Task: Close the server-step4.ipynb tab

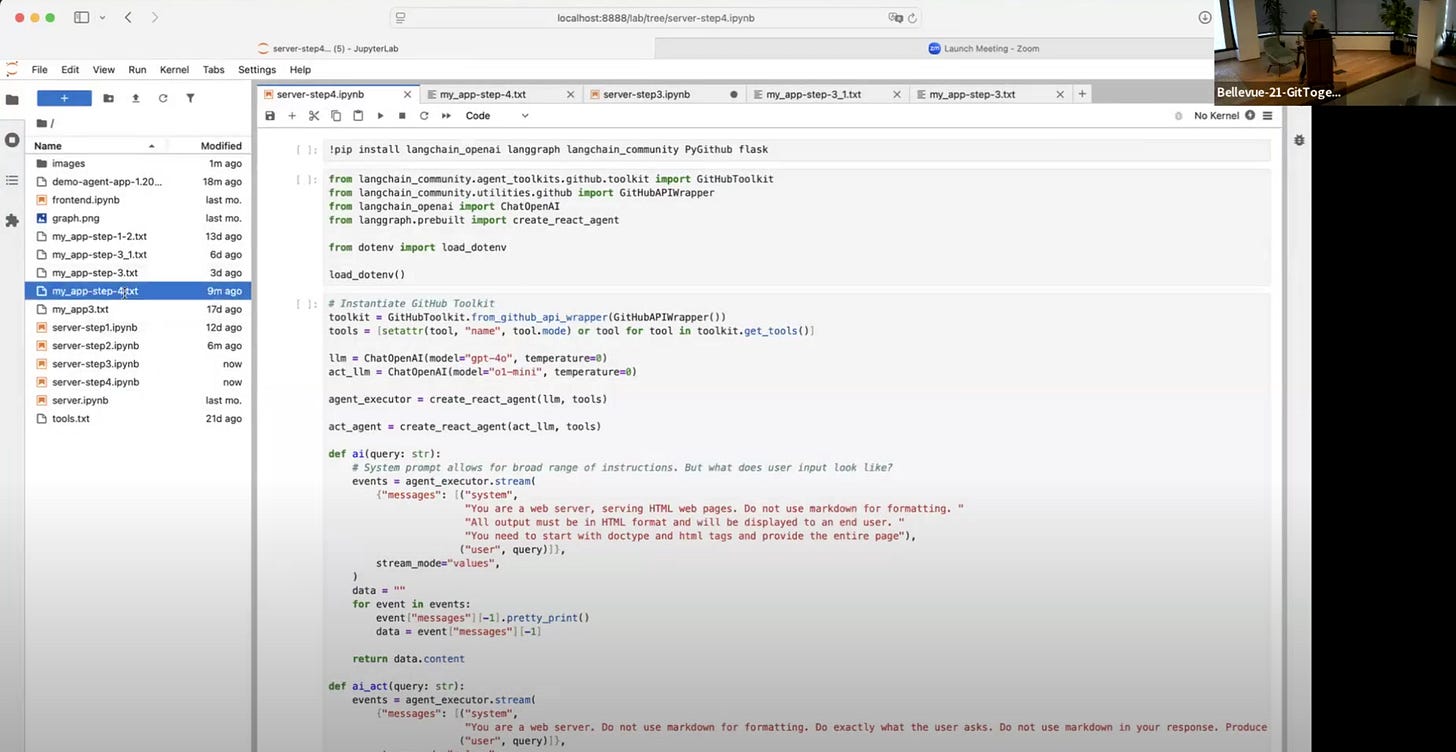Action: pos(407,95)
